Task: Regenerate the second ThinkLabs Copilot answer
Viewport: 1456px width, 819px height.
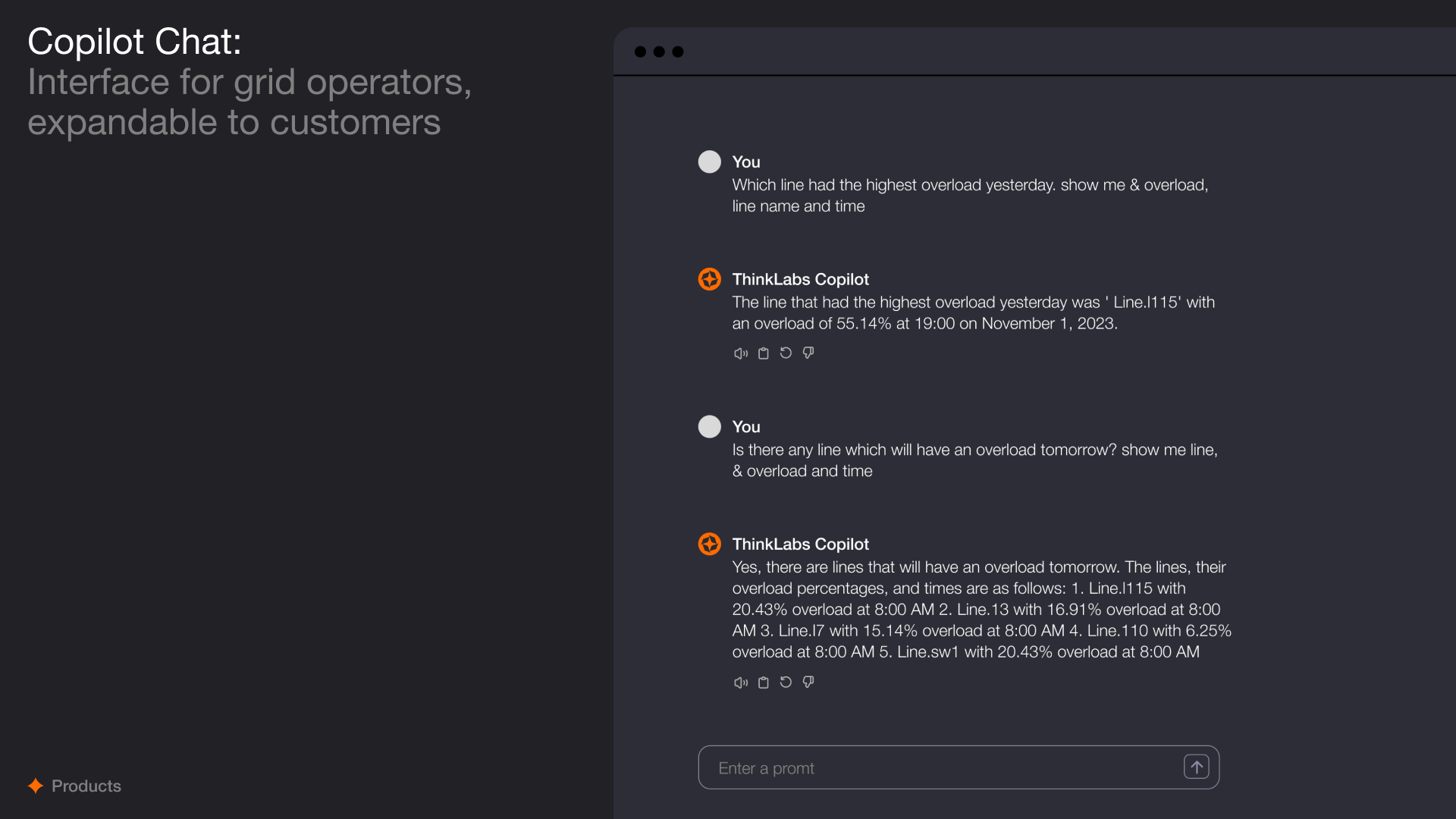Action: click(x=786, y=682)
